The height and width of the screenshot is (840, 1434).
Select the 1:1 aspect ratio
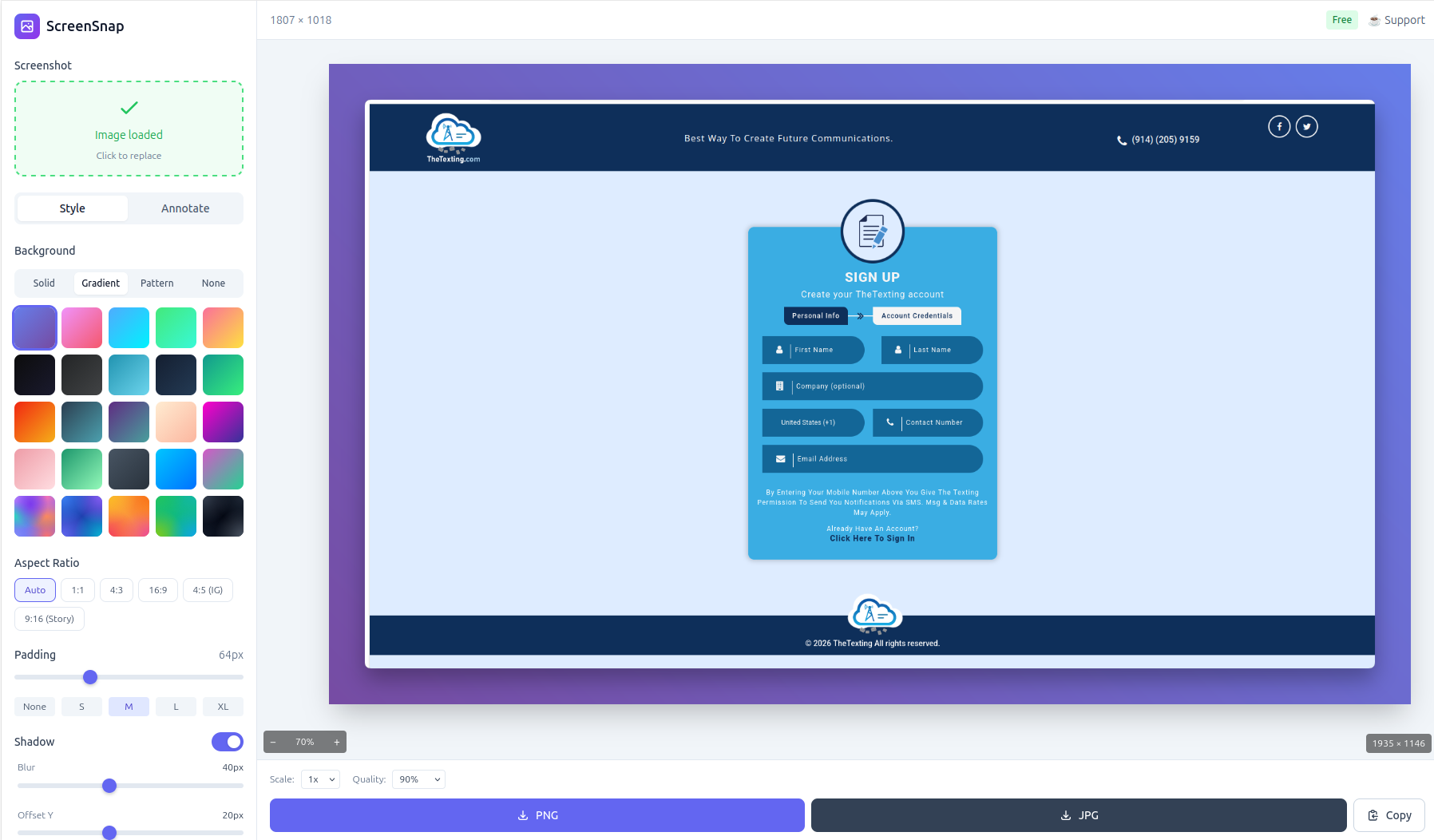coord(77,590)
